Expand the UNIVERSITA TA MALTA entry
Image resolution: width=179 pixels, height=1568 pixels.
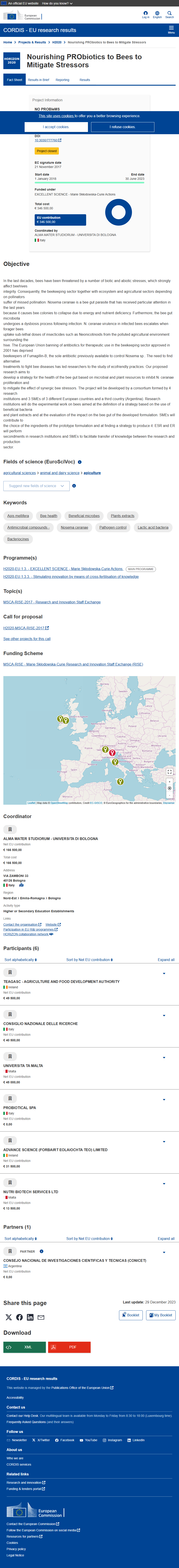click(164, 1057)
